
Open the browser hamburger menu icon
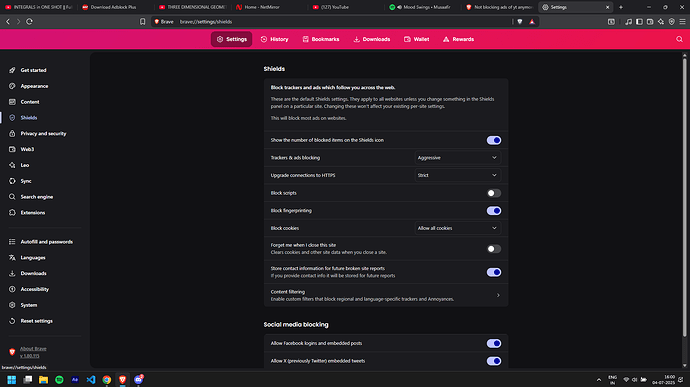[x=682, y=22]
